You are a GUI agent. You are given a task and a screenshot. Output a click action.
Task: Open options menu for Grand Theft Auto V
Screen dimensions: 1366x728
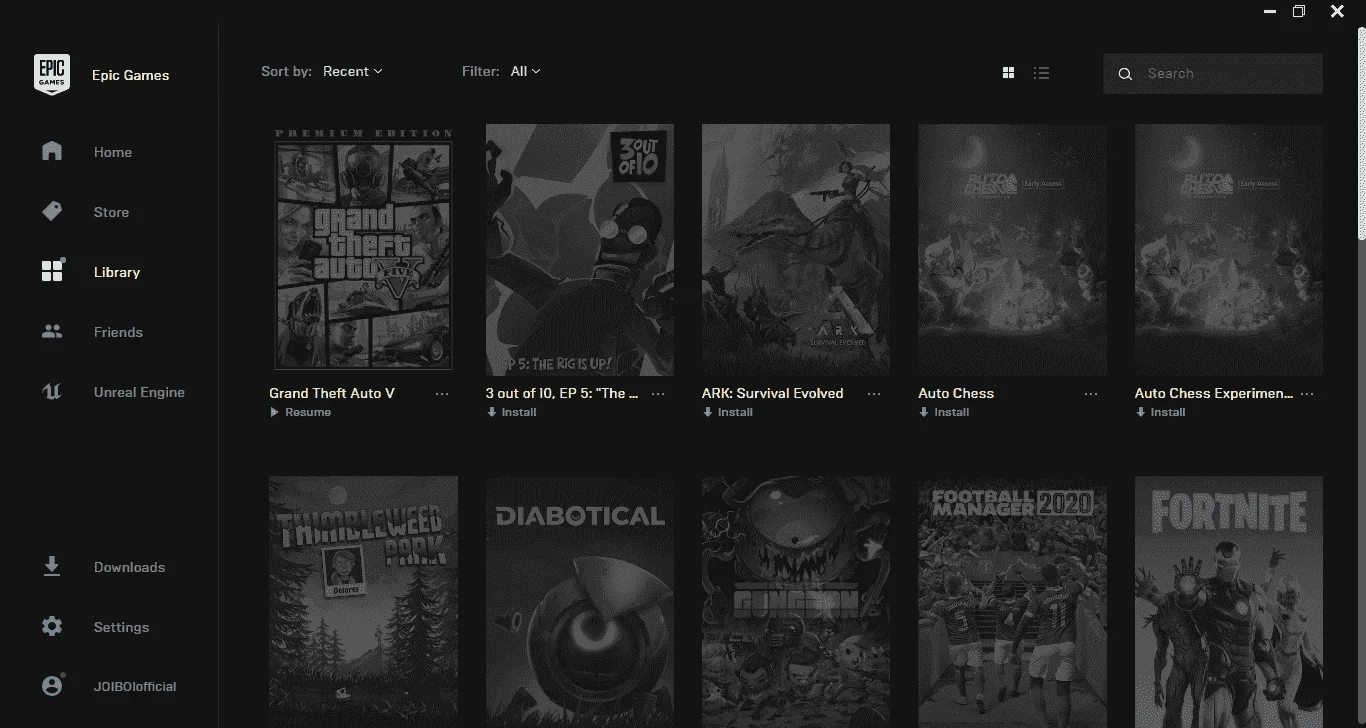[442, 394]
